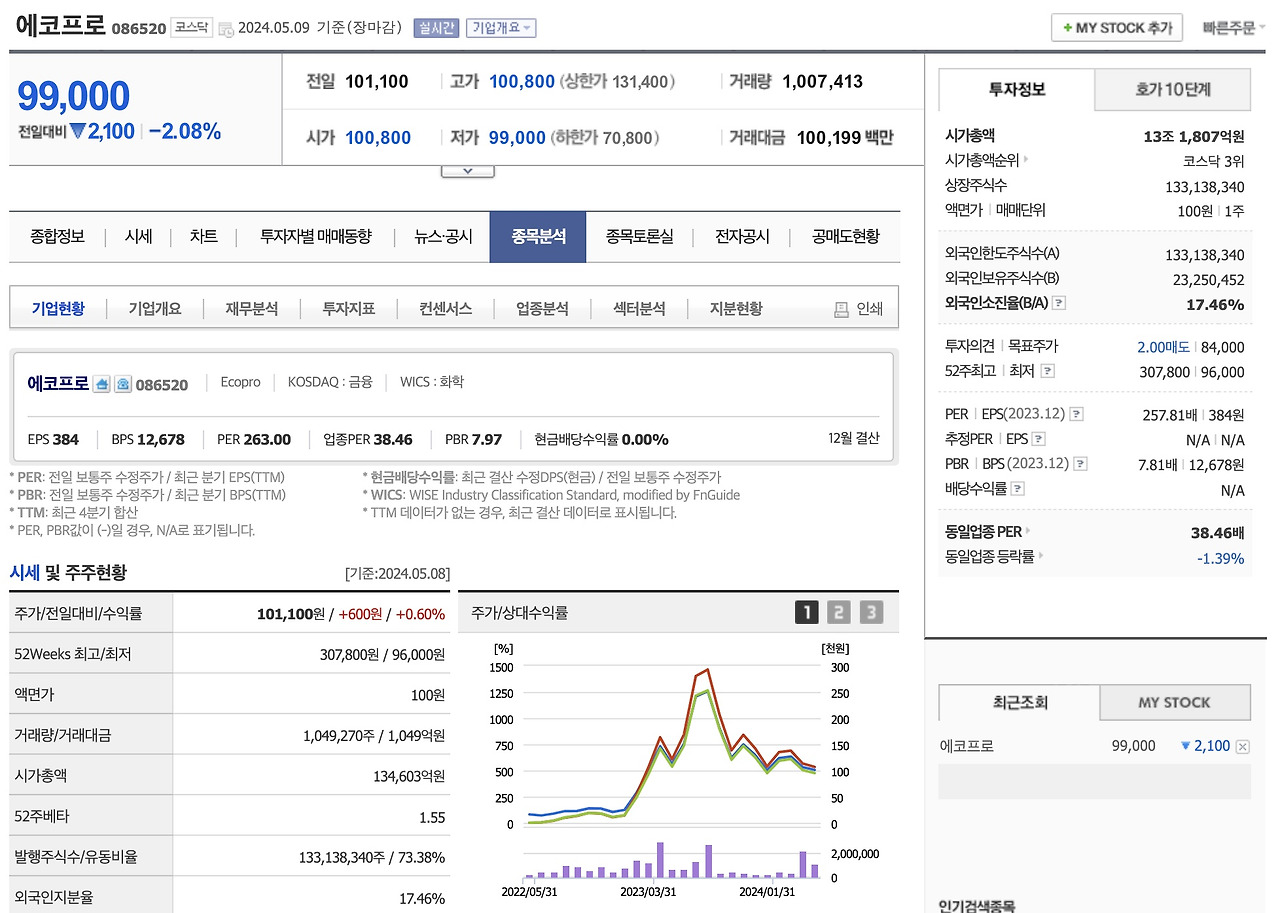Image resolution: width=1280 pixels, height=913 pixels.
Task: Select the 업종분석 sub-tab
Action: click(x=542, y=309)
